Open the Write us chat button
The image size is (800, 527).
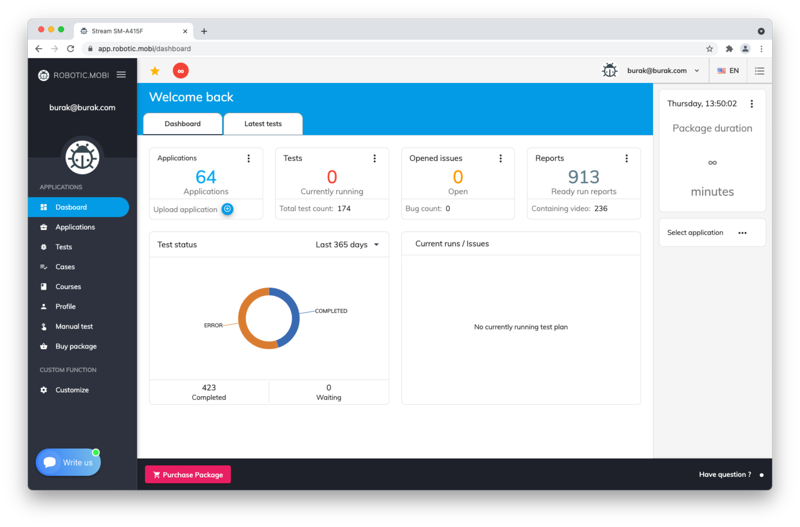[68, 462]
